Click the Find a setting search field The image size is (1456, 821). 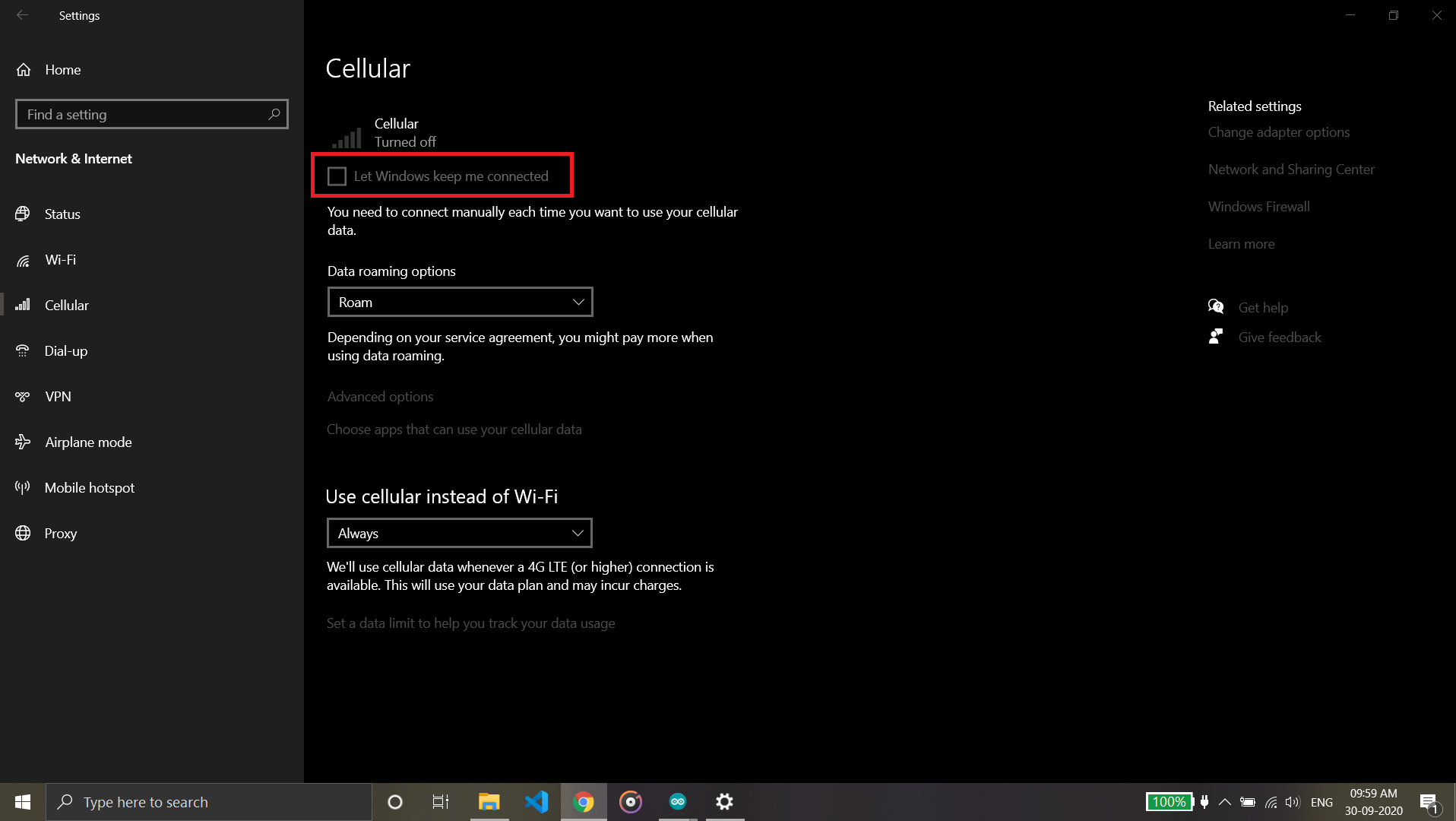coord(152,114)
